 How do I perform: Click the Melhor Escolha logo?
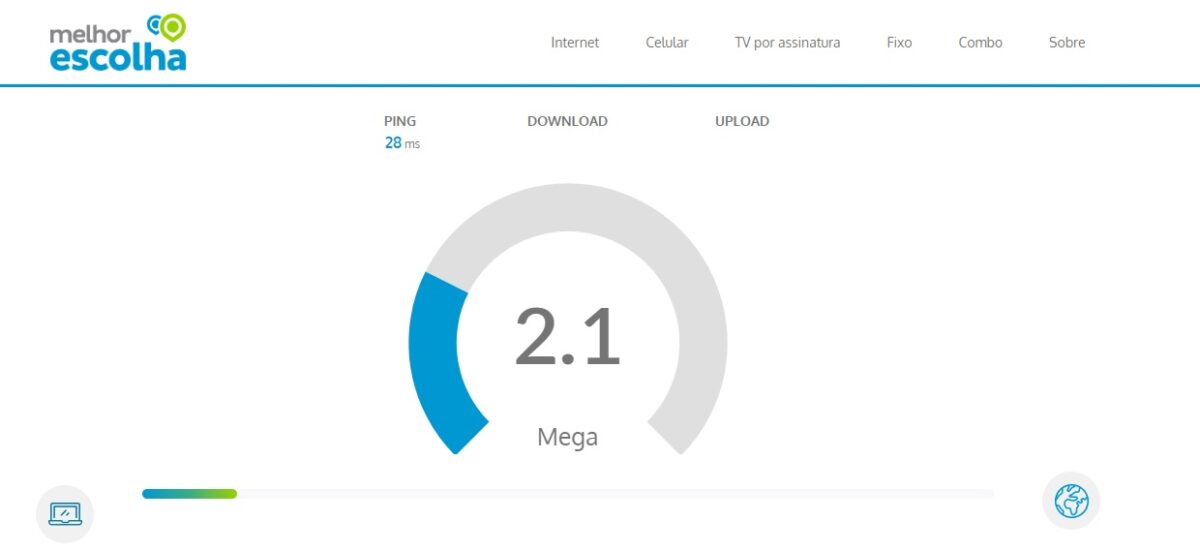118,43
